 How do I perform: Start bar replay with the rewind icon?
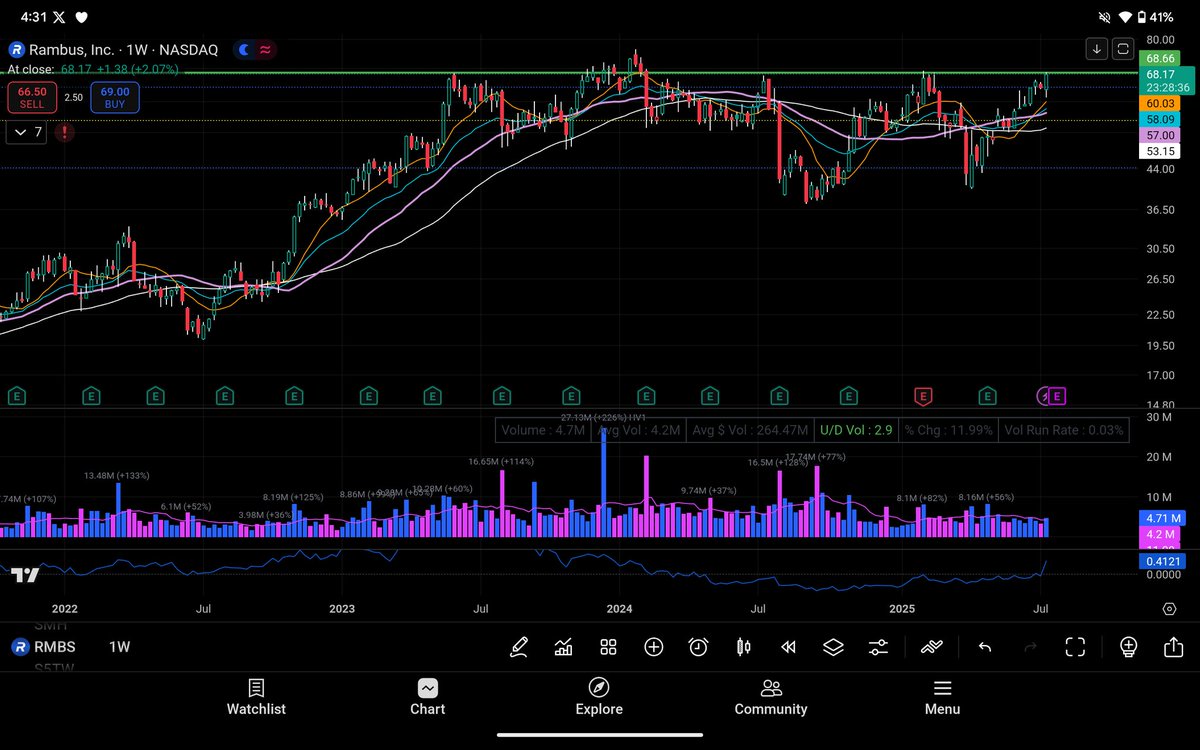788,647
